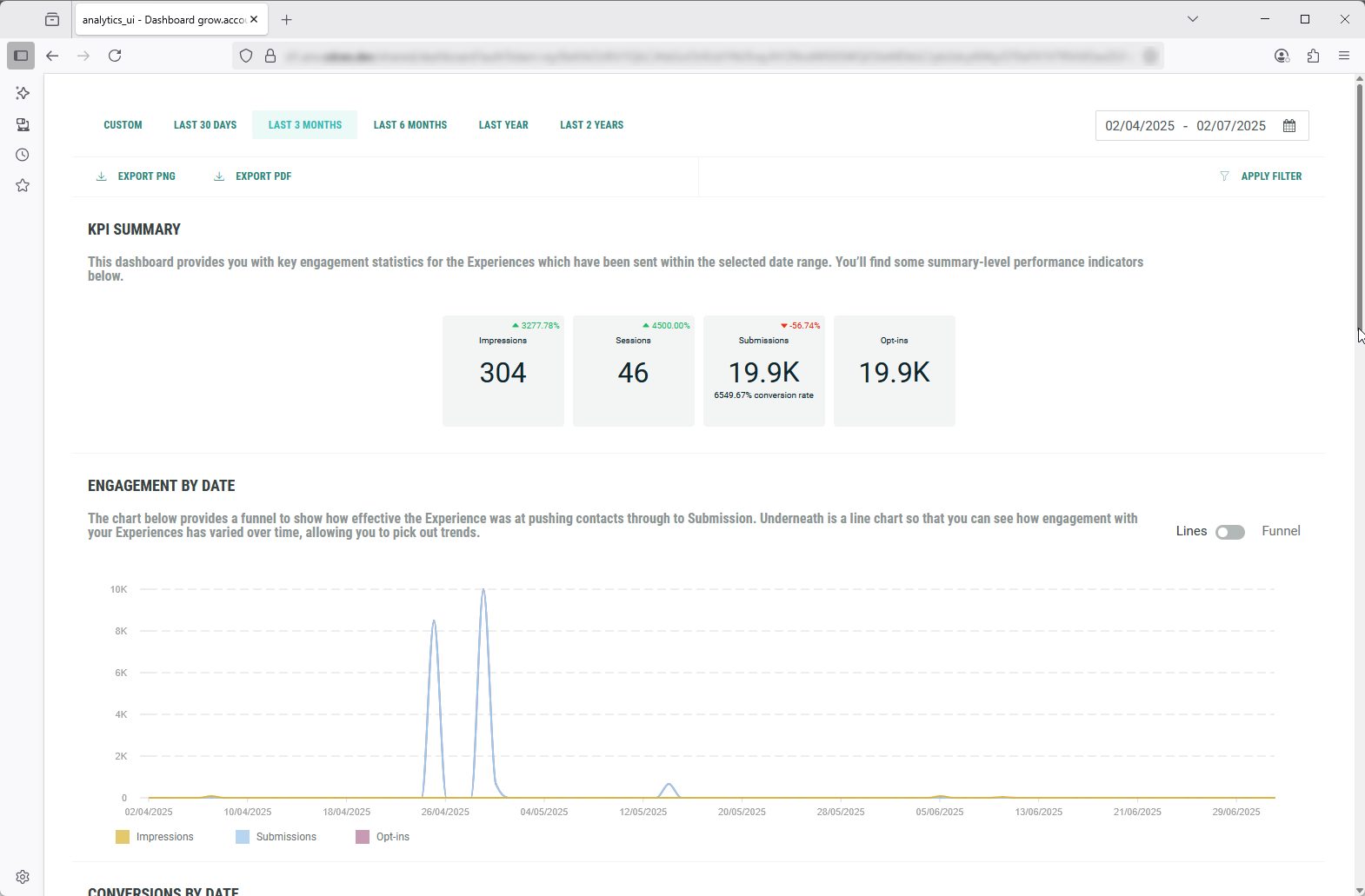The width and height of the screenshot is (1365, 896).
Task: Click the funnel icon beside Apply Filter
Action: (x=1224, y=176)
